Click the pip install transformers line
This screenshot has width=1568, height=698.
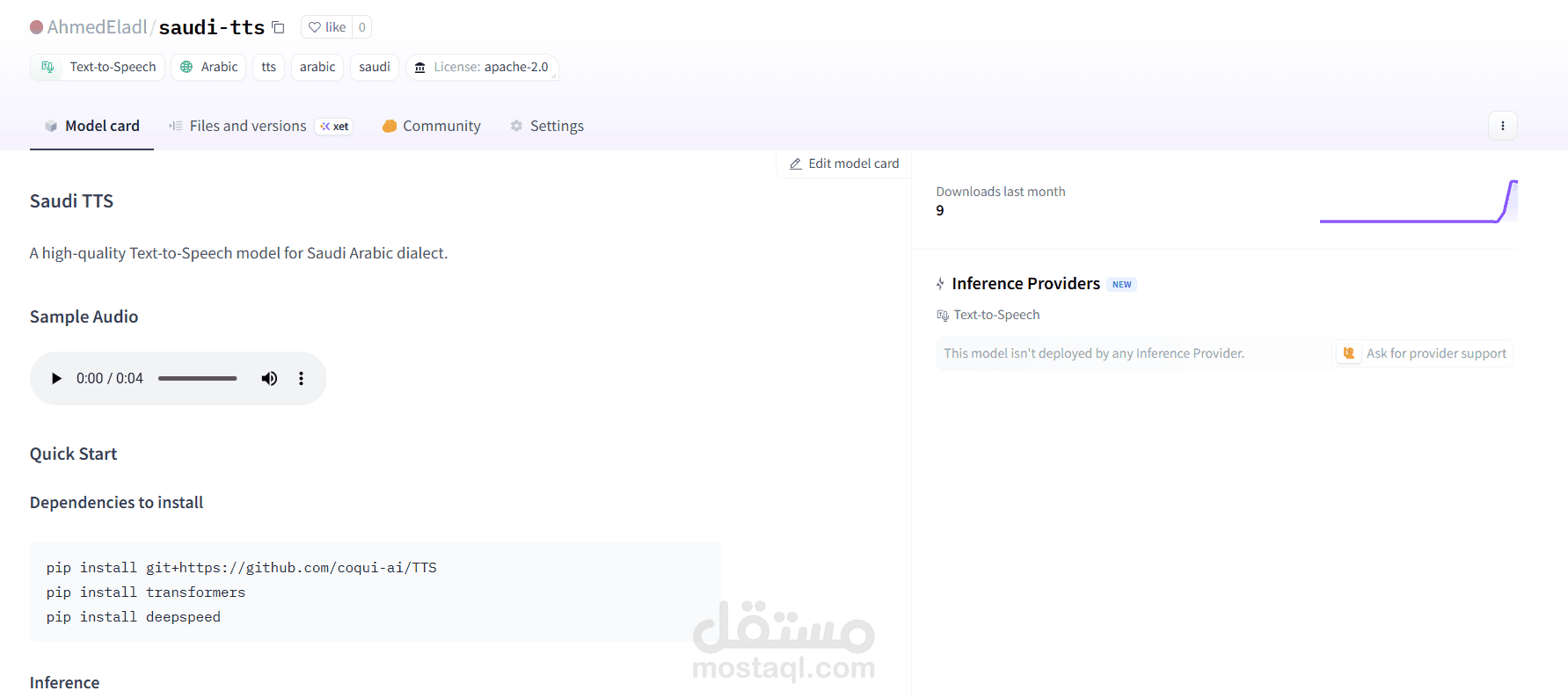tap(146, 593)
